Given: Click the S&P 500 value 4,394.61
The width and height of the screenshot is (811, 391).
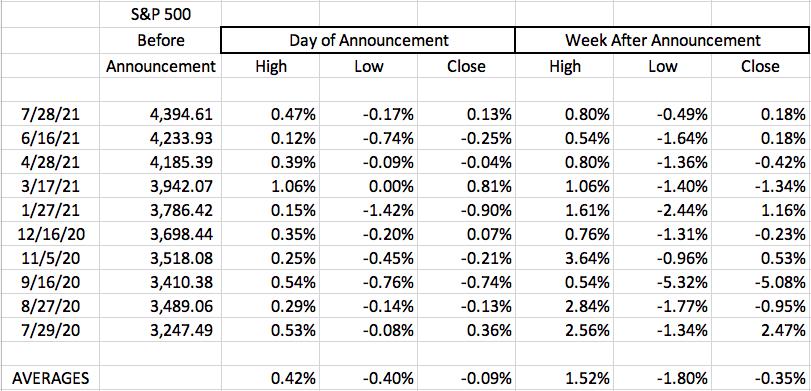Looking at the screenshot, I should click(x=160, y=114).
